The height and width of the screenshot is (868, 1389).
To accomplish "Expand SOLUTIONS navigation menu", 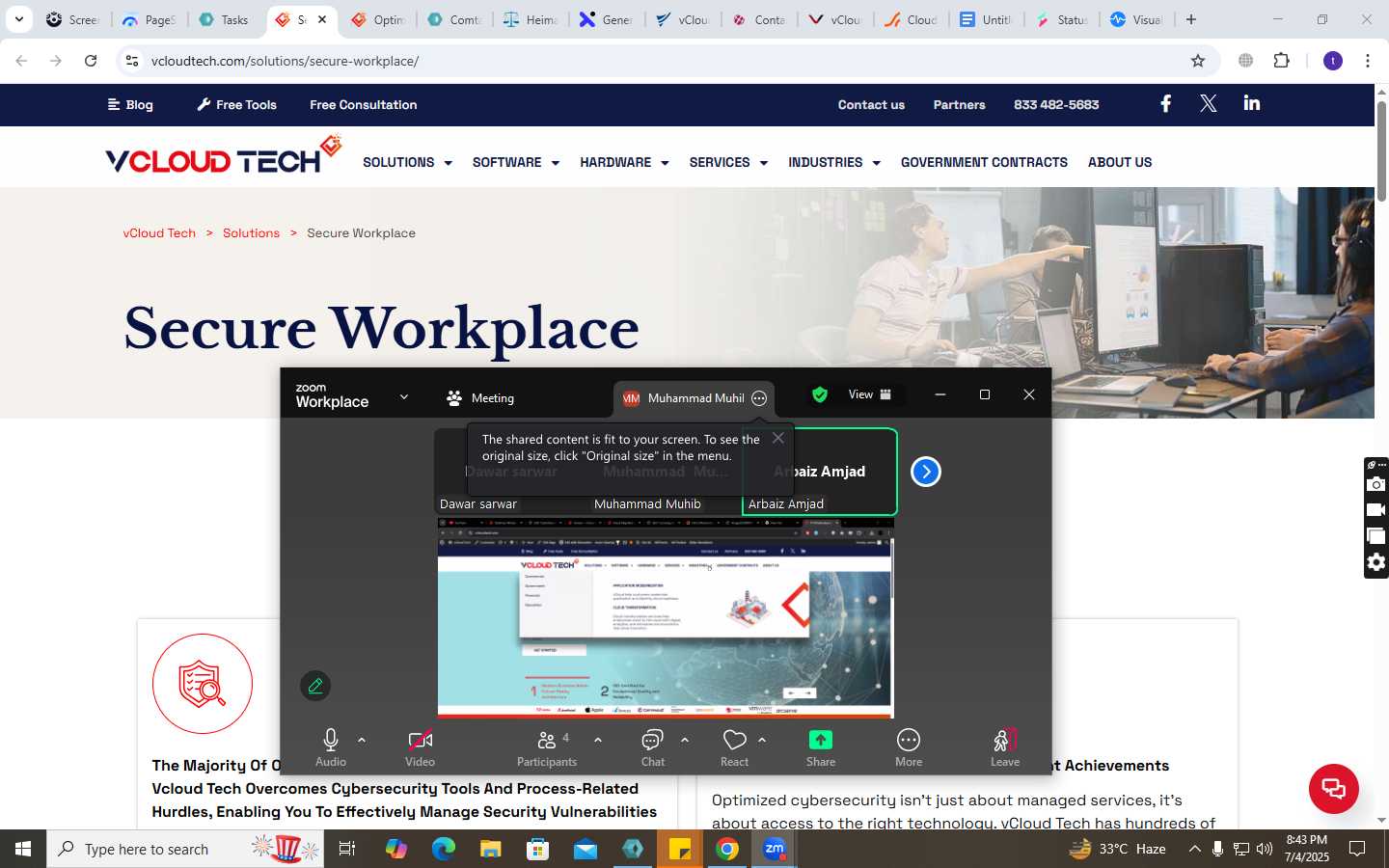I will click(x=407, y=162).
